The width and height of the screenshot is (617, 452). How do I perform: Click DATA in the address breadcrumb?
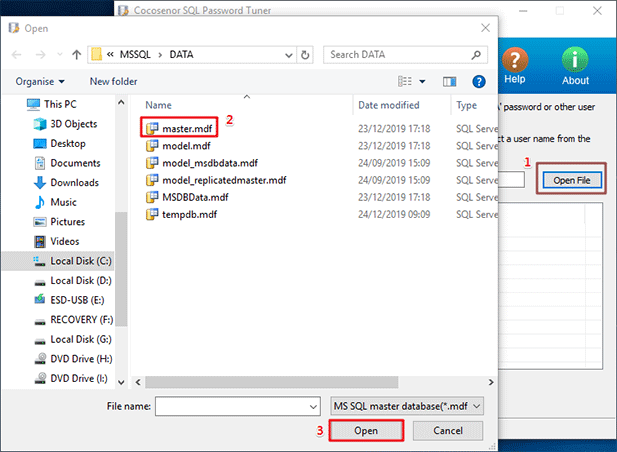point(181,55)
